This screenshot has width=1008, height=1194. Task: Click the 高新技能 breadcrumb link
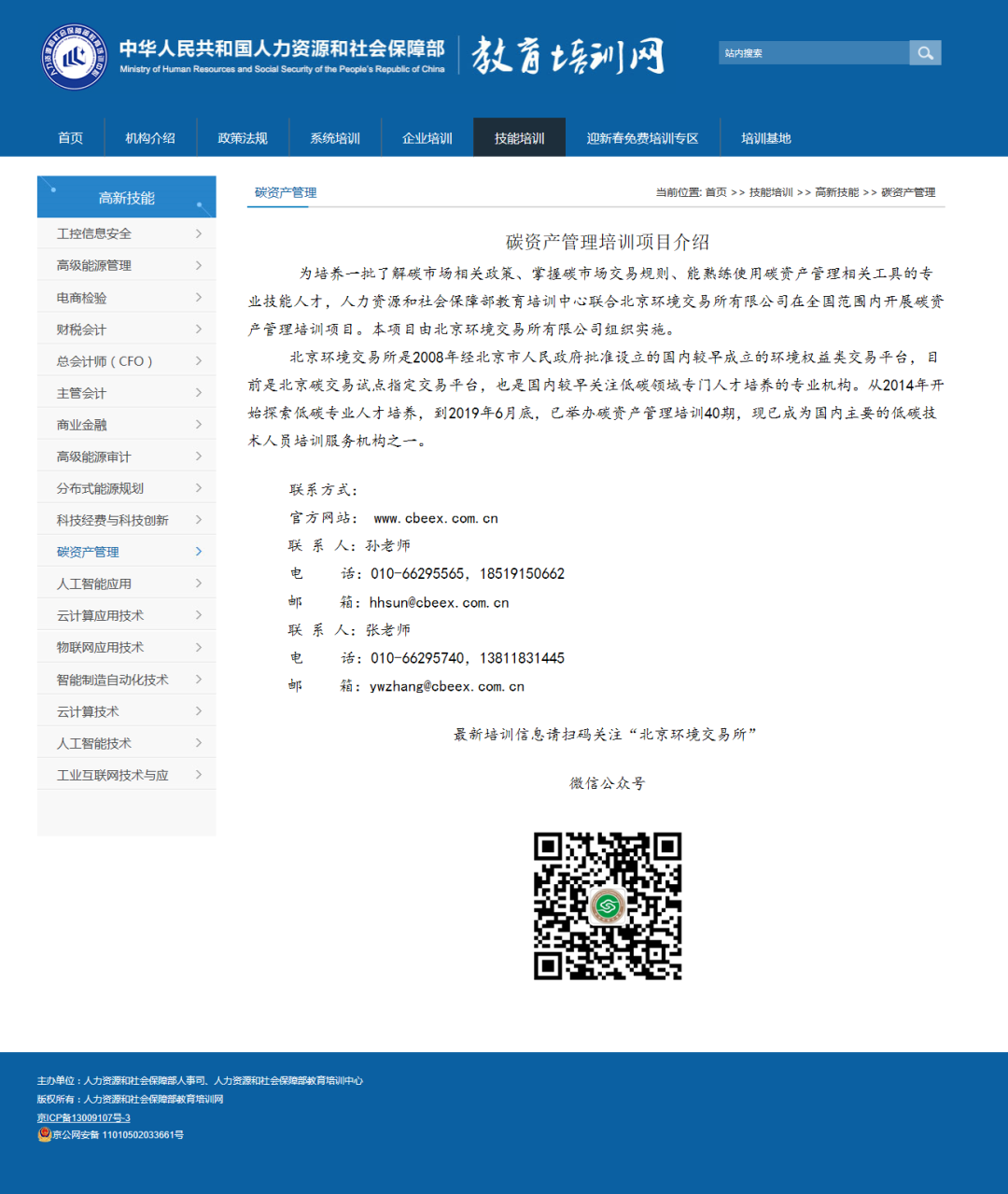click(838, 192)
